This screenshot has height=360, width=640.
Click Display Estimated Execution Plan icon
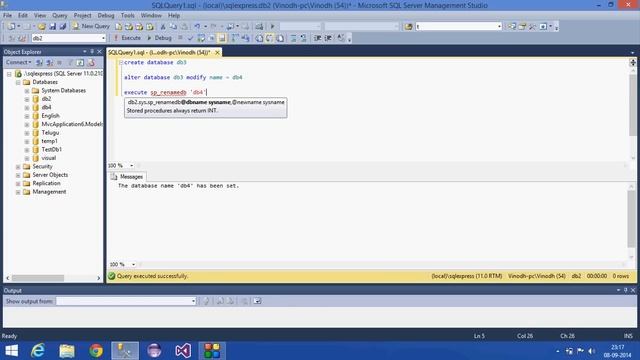(x=201, y=38)
